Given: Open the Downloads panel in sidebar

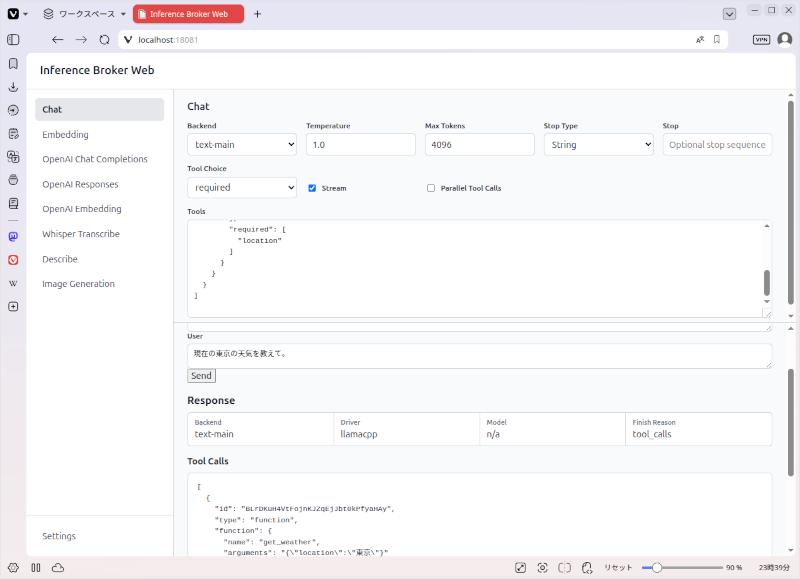Looking at the screenshot, I should pos(13,87).
